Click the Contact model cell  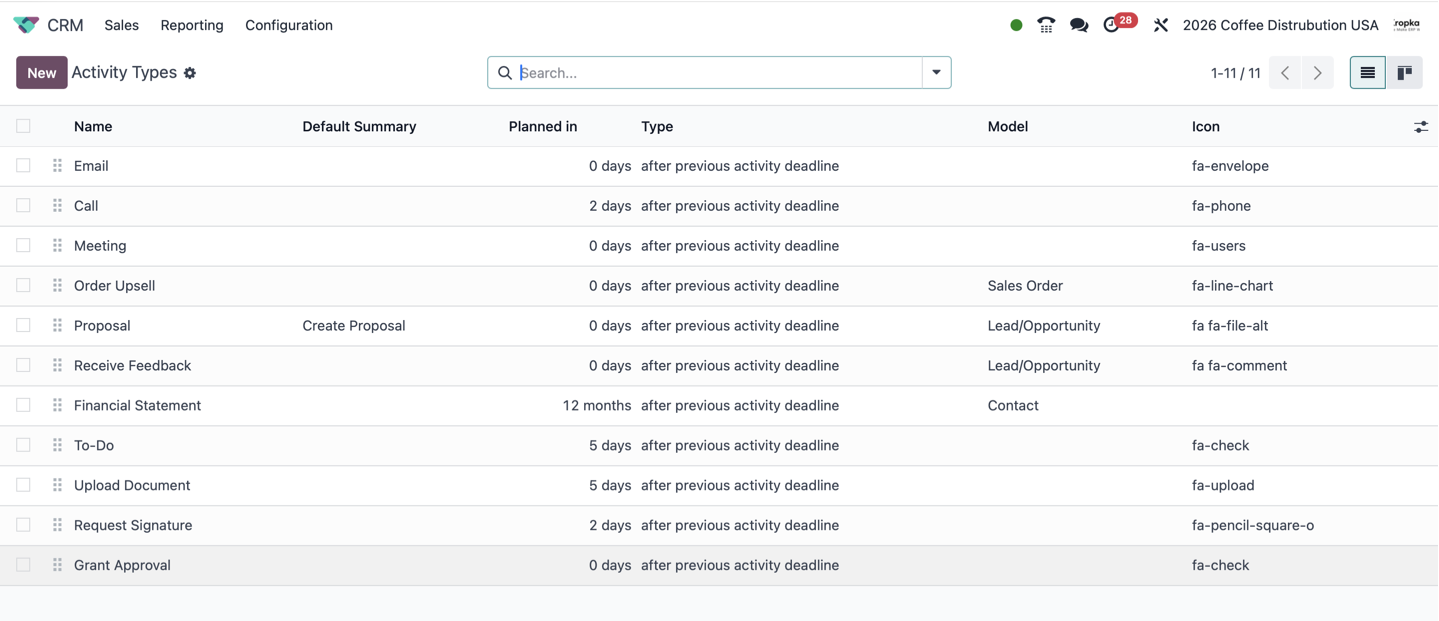click(1013, 406)
